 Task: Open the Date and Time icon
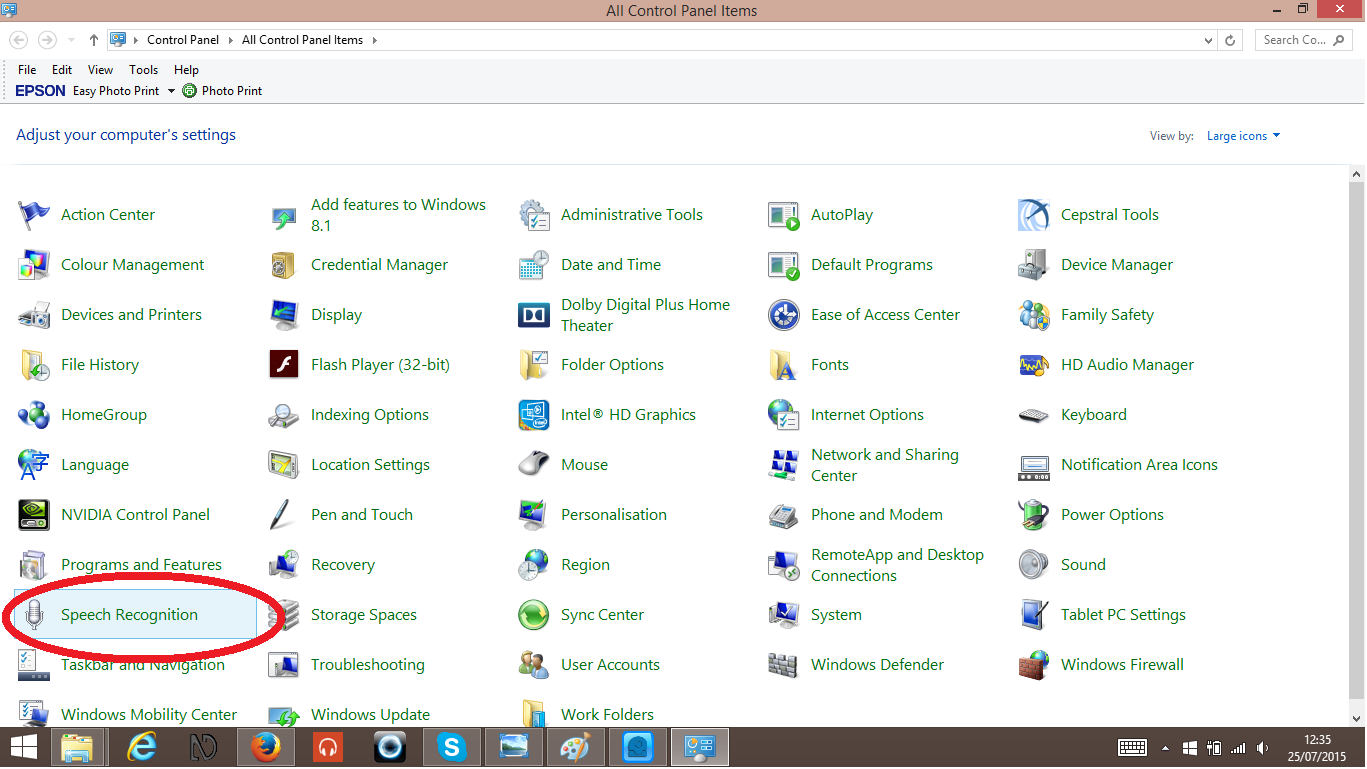pyautogui.click(x=534, y=265)
